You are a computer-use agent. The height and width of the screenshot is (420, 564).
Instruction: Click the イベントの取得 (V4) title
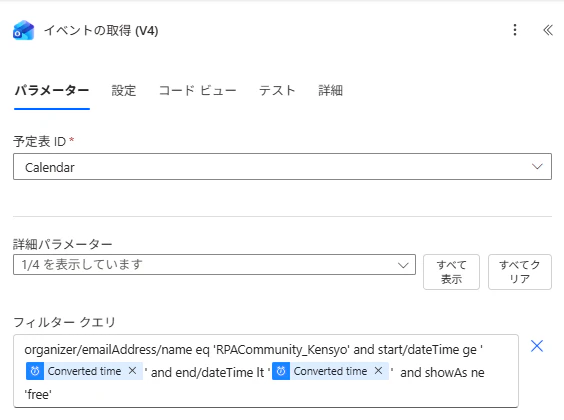point(101,31)
